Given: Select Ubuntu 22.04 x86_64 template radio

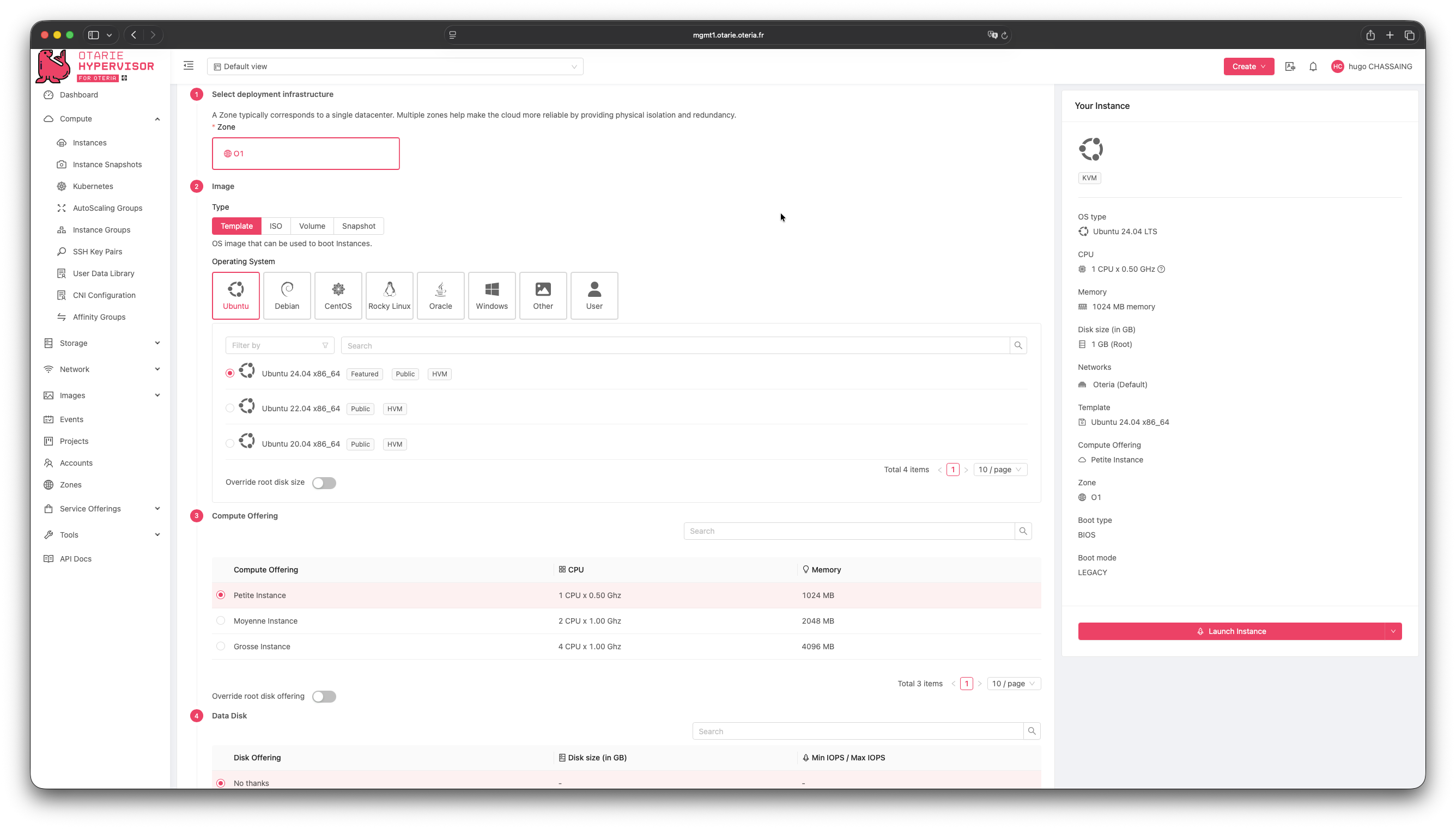Looking at the screenshot, I should click(230, 409).
